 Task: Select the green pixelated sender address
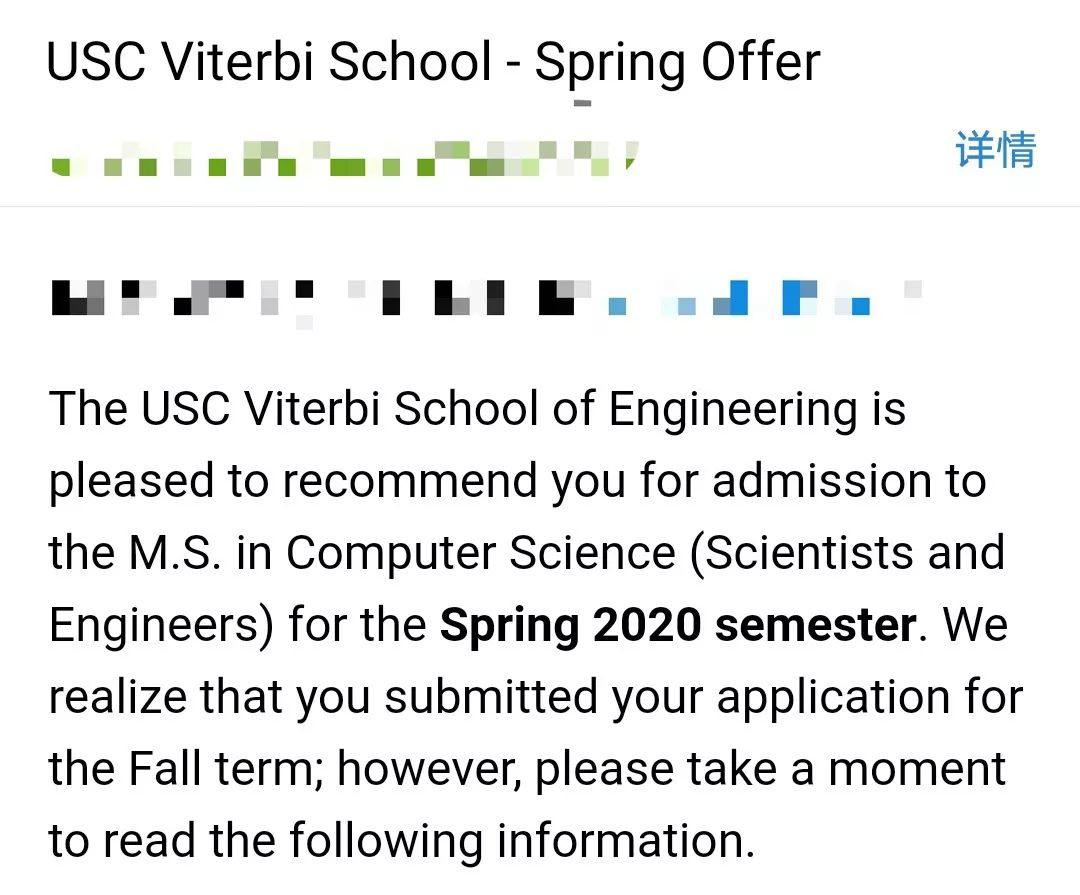tap(344, 158)
